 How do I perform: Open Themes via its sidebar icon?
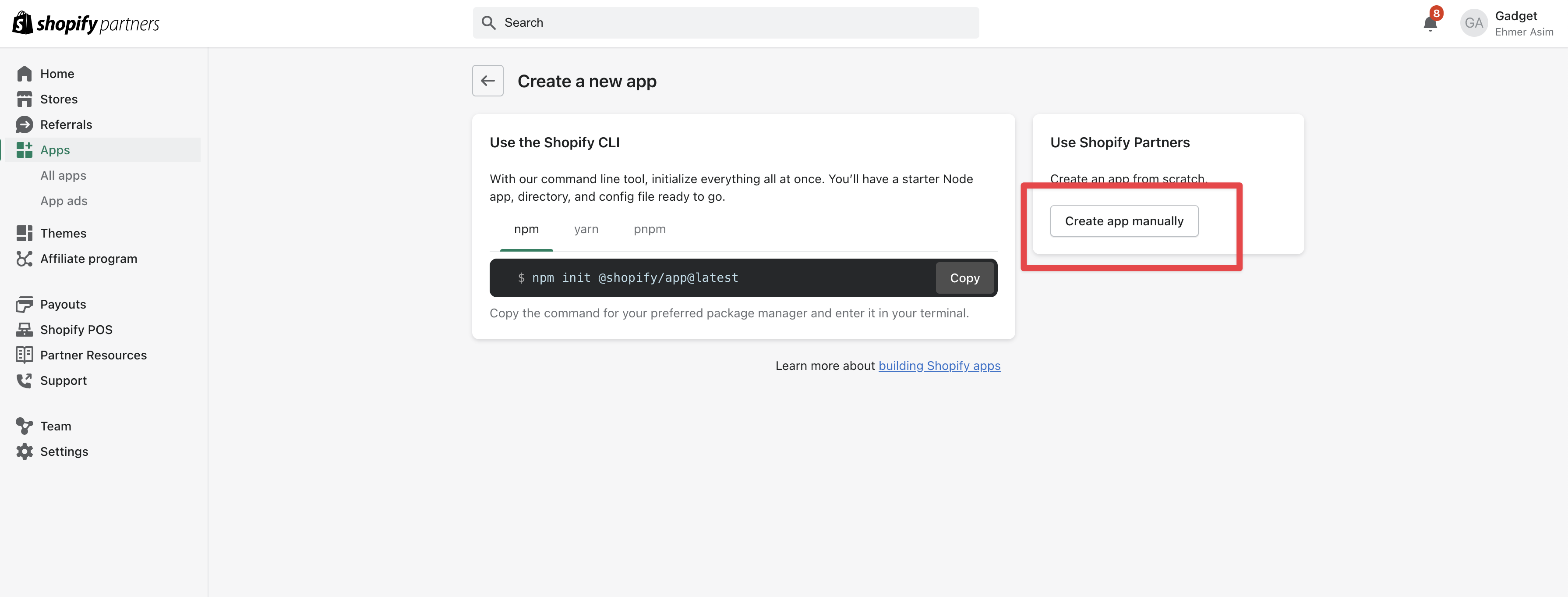pos(25,233)
